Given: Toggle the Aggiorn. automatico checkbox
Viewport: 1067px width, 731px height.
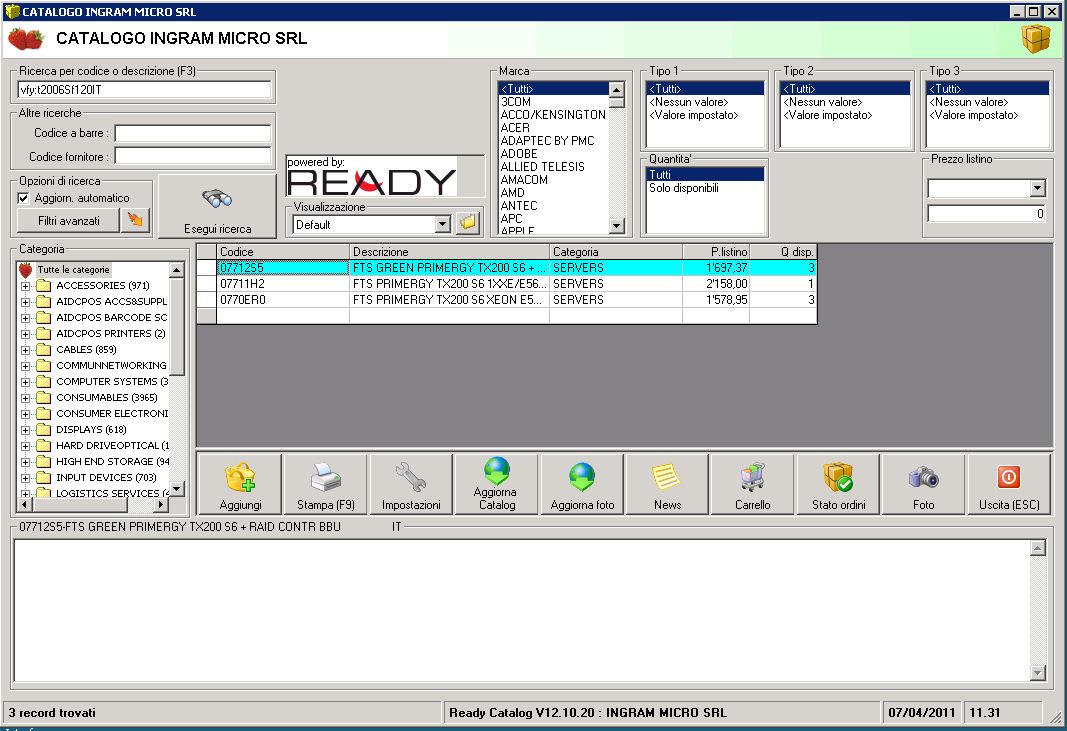Looking at the screenshot, I should pos(24,198).
